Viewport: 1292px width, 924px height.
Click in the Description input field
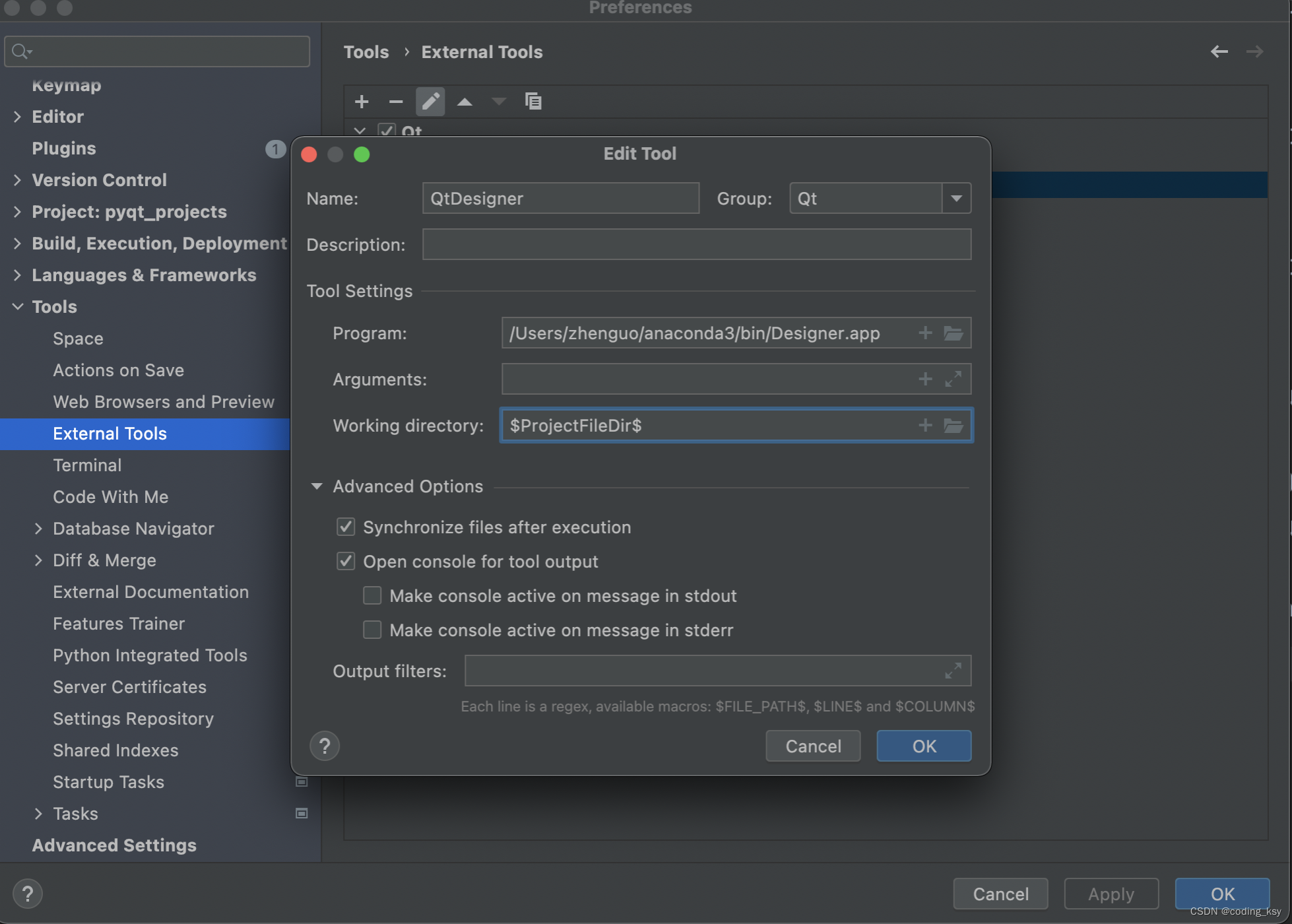coord(696,245)
